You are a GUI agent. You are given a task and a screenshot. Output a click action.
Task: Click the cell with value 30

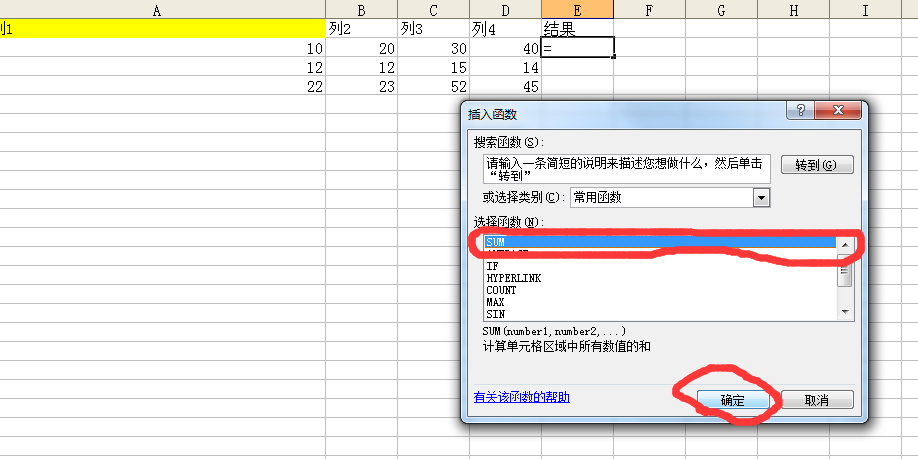[434, 48]
